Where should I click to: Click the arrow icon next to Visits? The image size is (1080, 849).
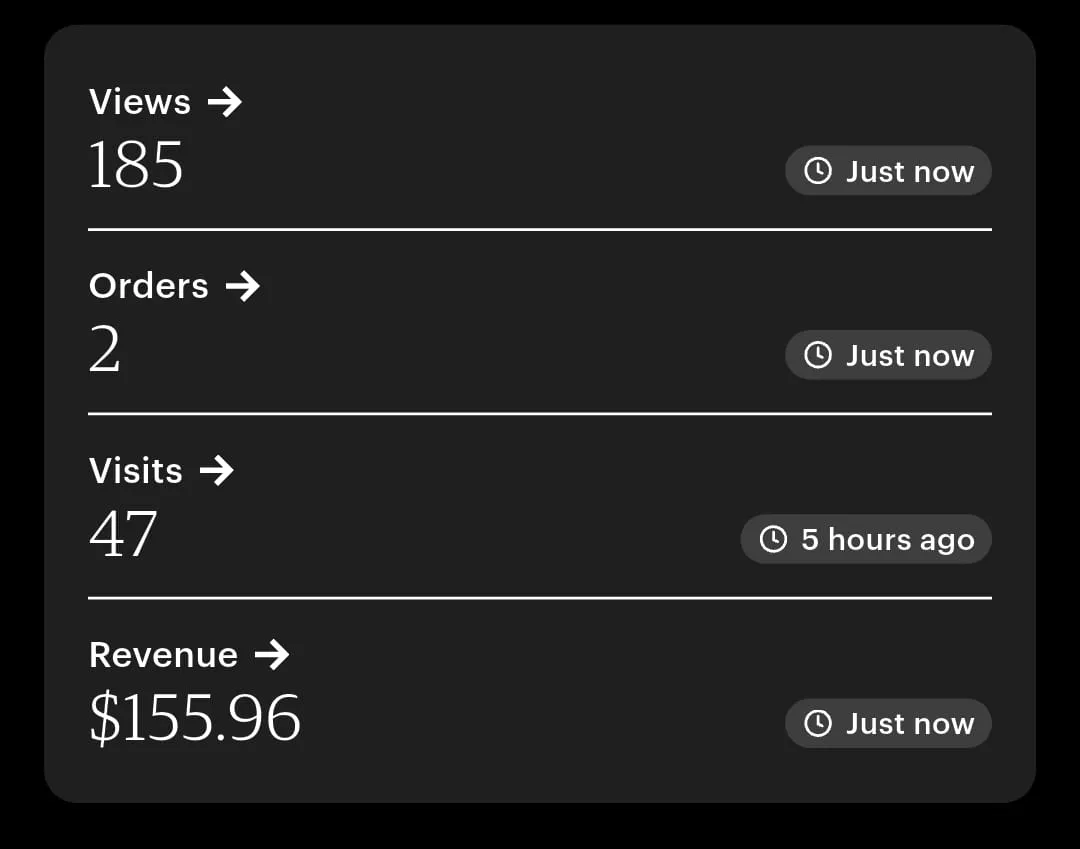coord(216,471)
